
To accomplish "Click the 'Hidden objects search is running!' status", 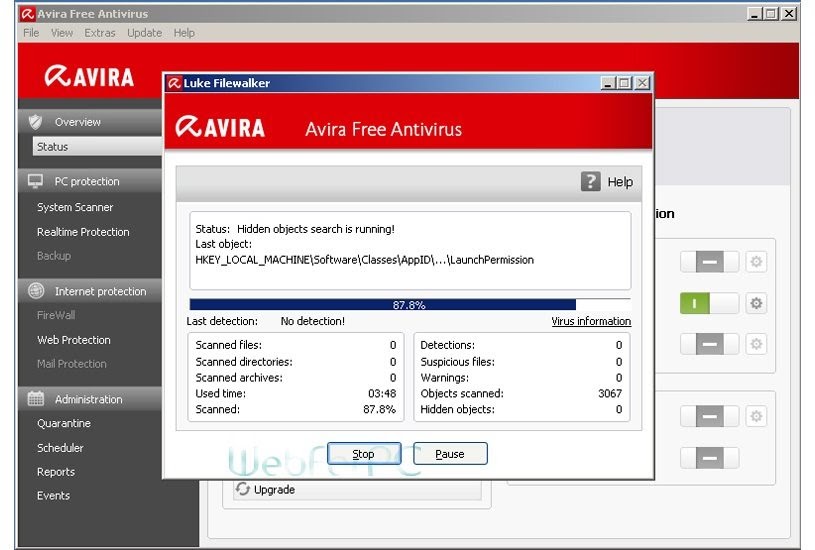I will [x=316, y=229].
